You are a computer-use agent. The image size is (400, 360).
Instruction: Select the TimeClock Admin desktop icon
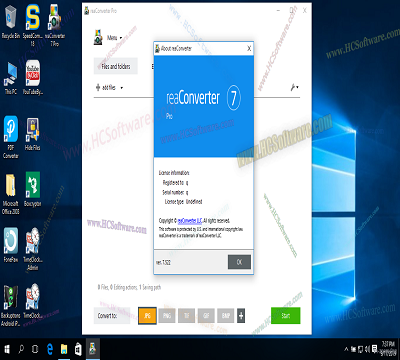pyautogui.click(x=33, y=249)
